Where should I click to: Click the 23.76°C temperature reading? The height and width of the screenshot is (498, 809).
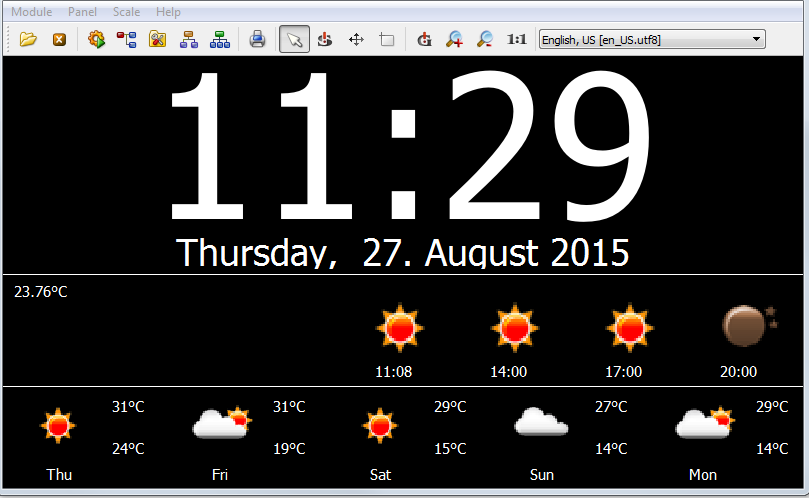(x=41, y=292)
